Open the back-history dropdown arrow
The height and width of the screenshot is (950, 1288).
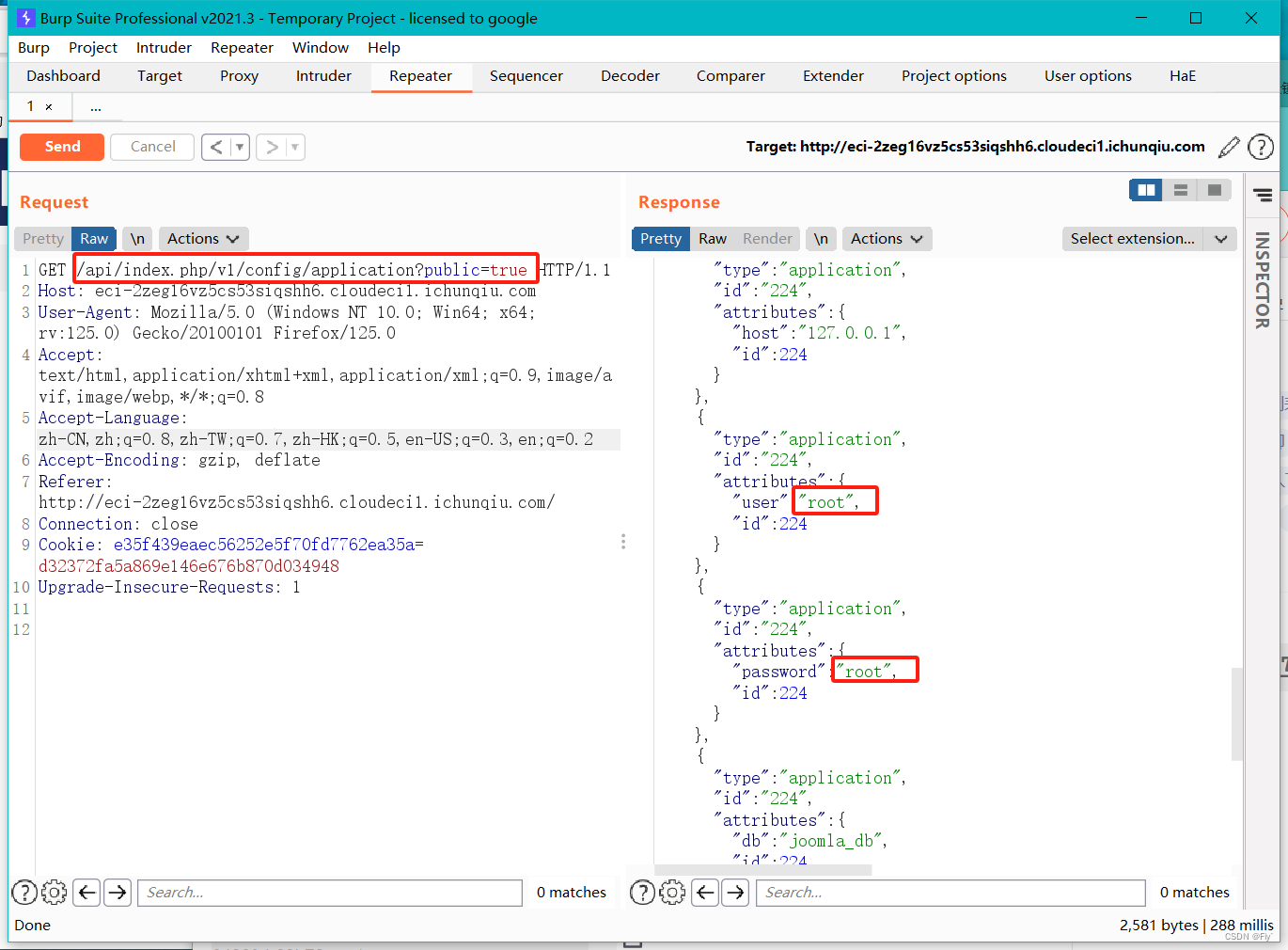click(240, 147)
